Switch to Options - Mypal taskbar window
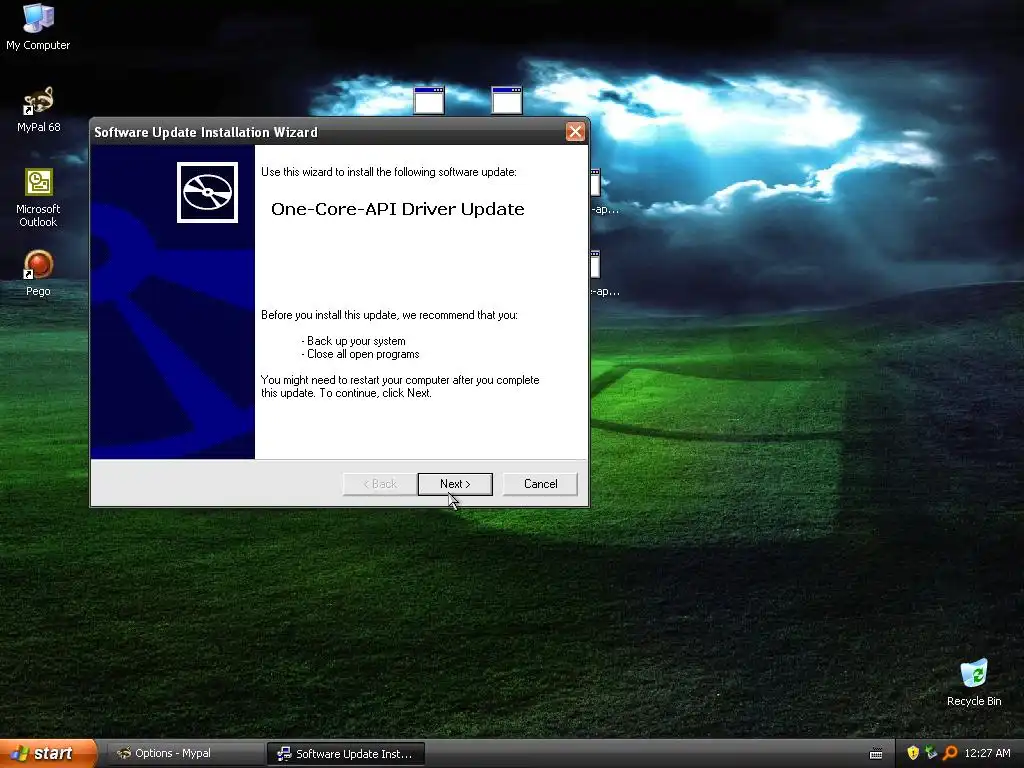Viewport: 1024px width, 768px height. (x=184, y=754)
